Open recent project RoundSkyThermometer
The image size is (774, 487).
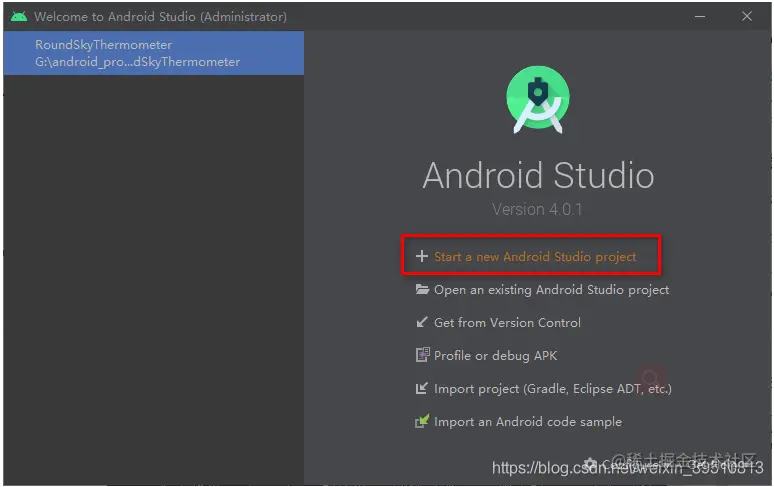tap(154, 53)
